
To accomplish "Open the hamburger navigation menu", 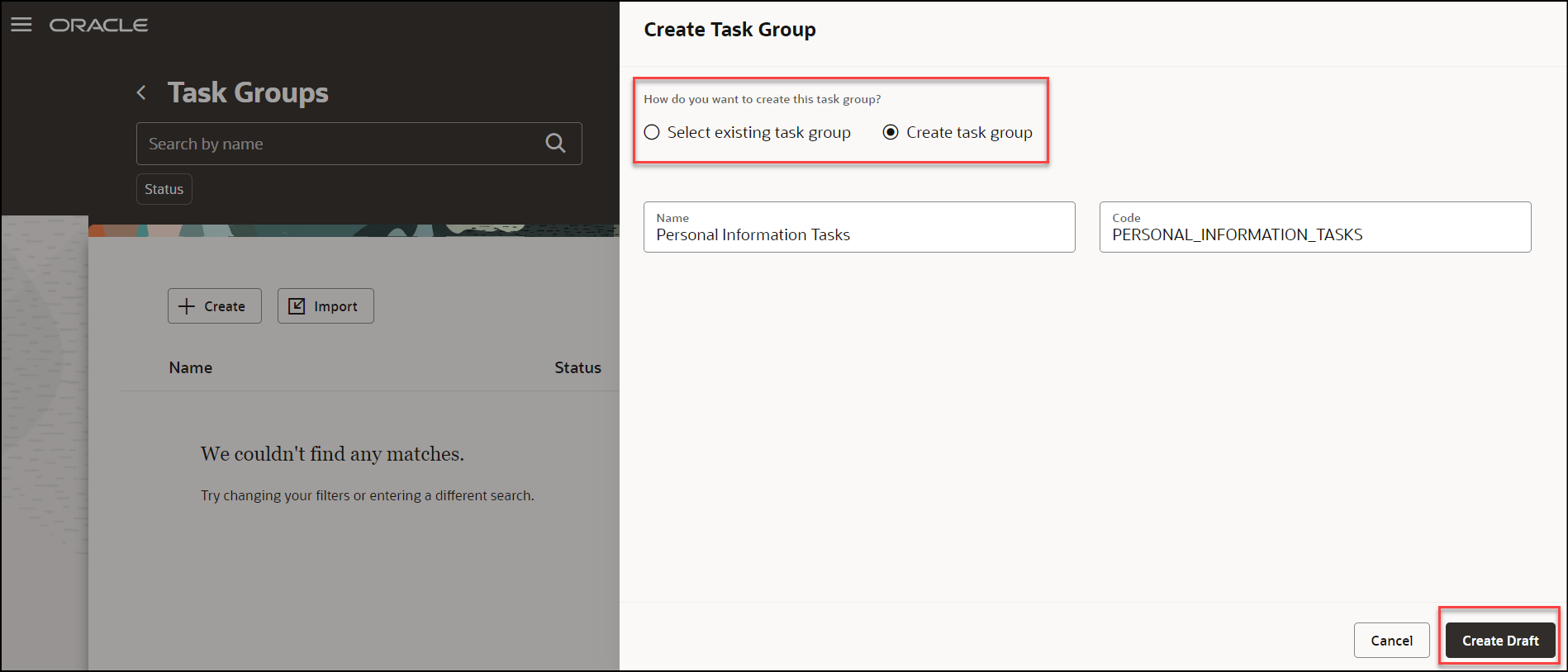I will click(21, 25).
